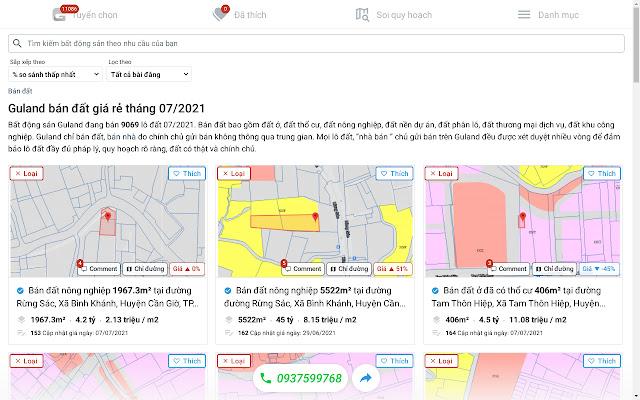Call the phone number 0937599768

(x=300, y=379)
